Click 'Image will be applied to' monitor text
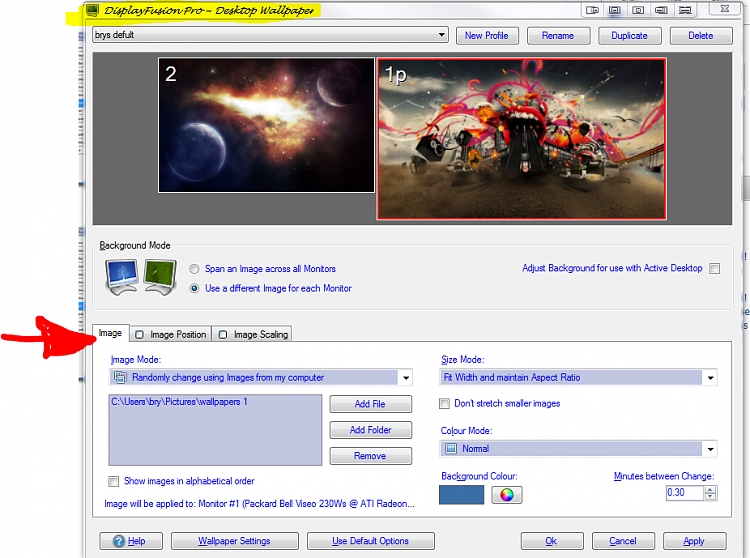Screen dimensions: 750x558 [259, 504]
